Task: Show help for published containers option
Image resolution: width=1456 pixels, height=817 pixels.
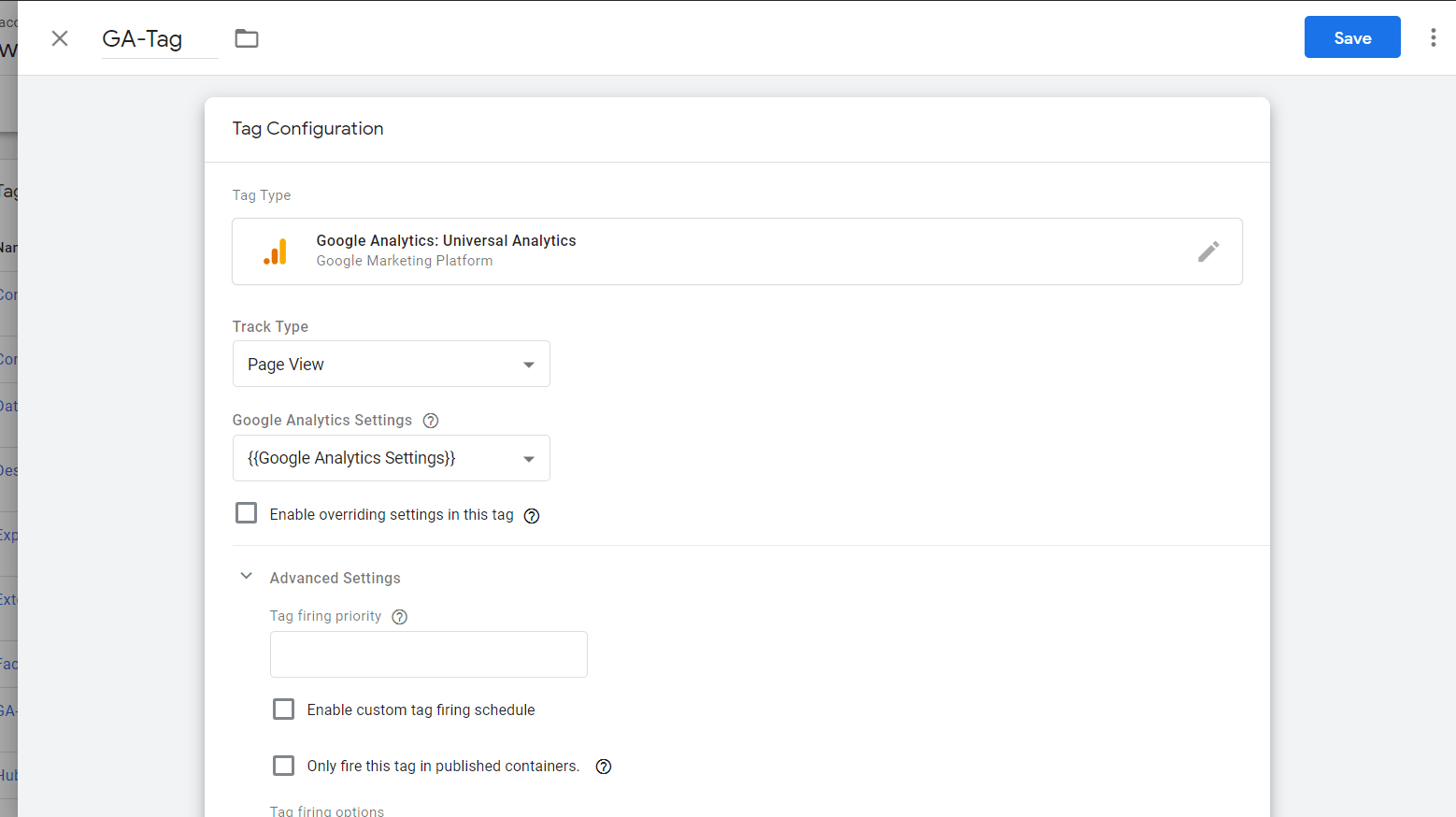Action: tap(604, 767)
